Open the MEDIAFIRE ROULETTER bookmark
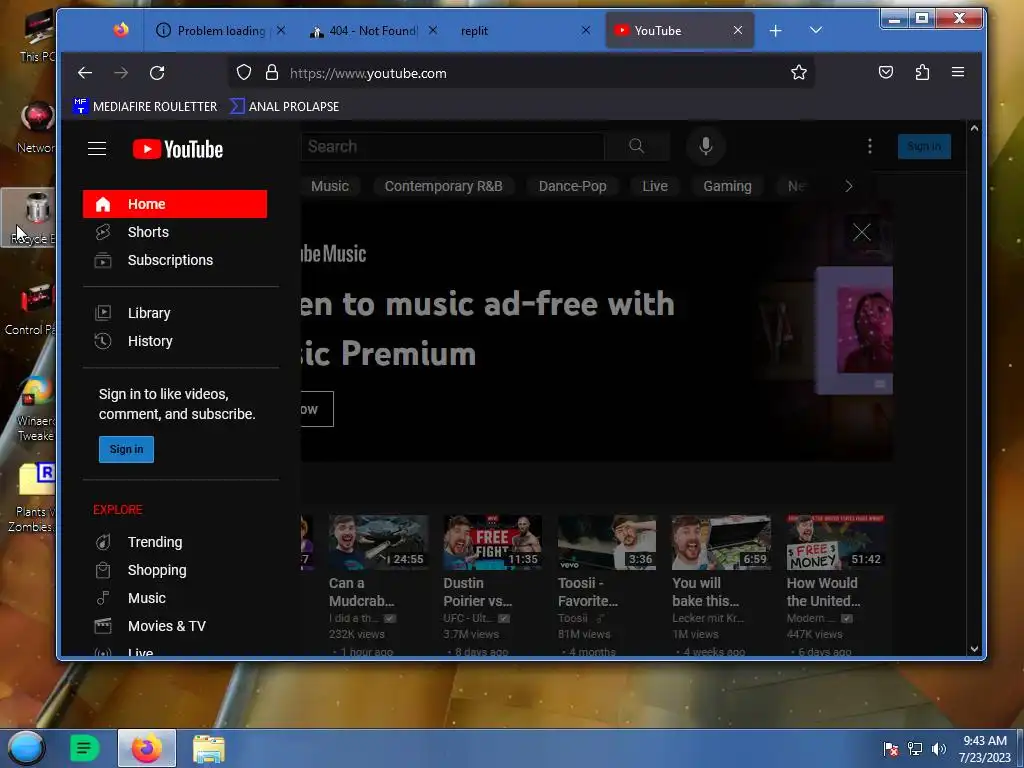 (x=145, y=106)
